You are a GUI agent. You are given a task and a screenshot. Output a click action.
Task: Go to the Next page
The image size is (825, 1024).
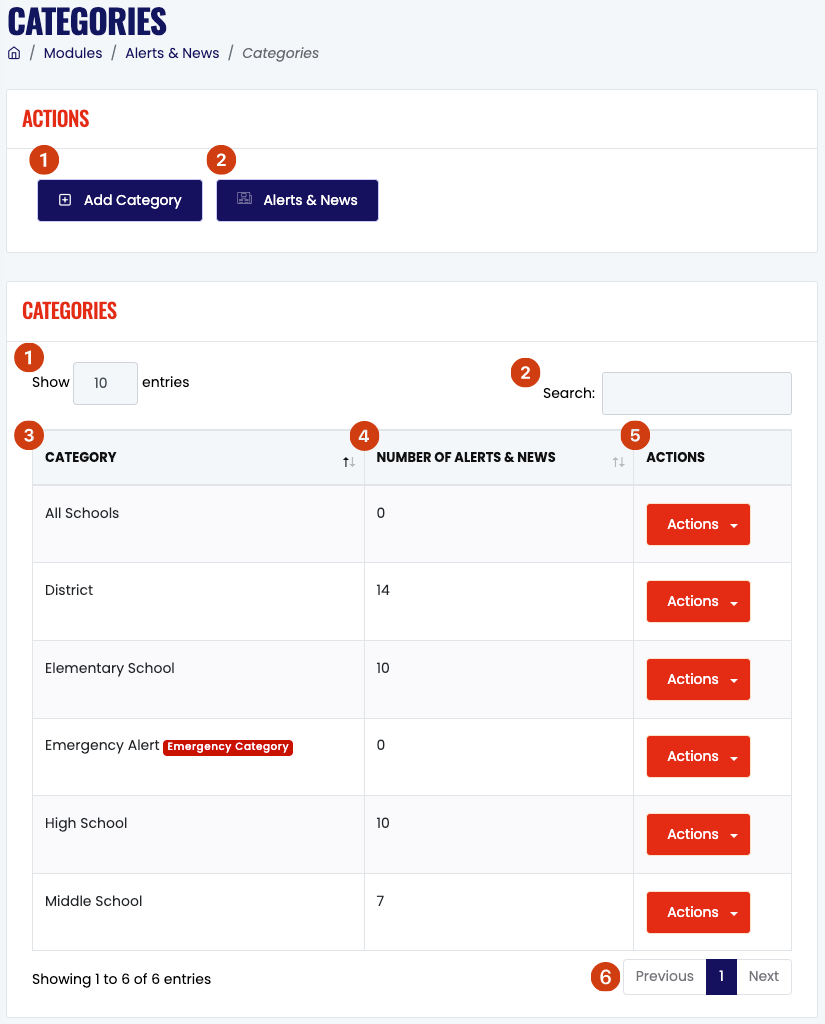click(x=764, y=976)
